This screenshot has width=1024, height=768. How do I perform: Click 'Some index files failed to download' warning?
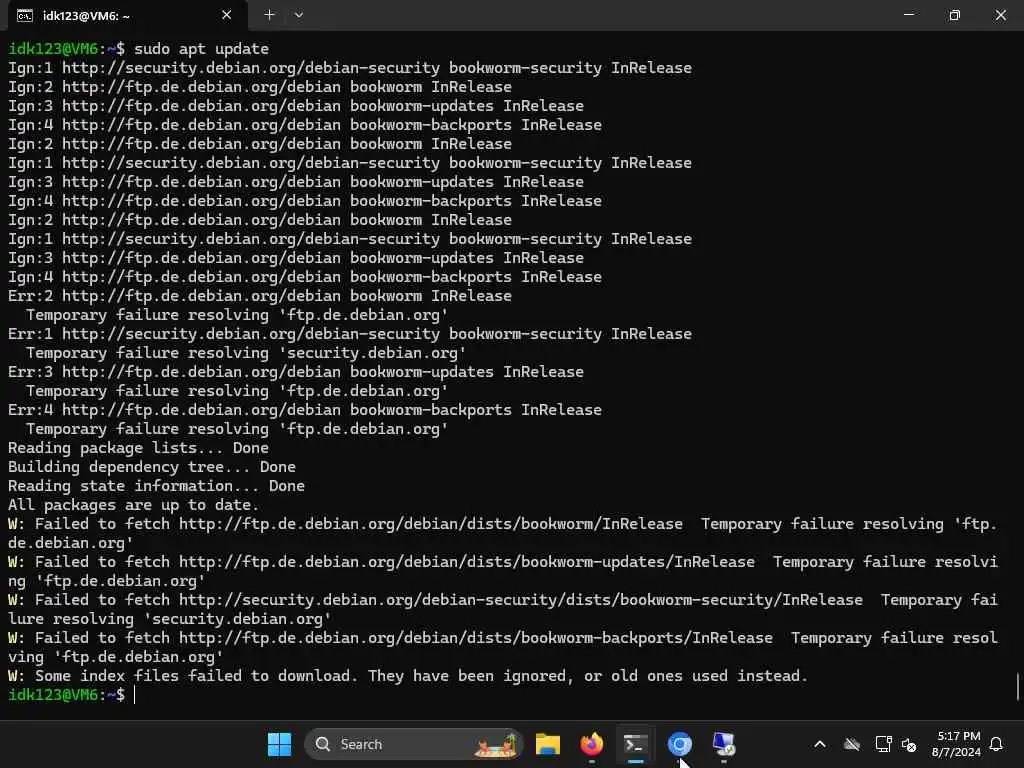click(408, 676)
